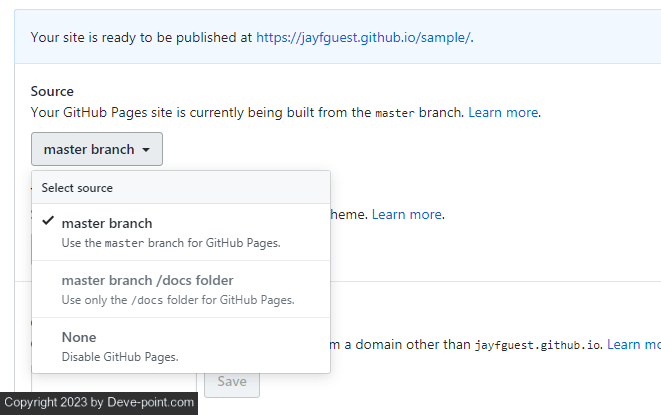
Task: Choose master branch /docs folder option
Action: 147,280
